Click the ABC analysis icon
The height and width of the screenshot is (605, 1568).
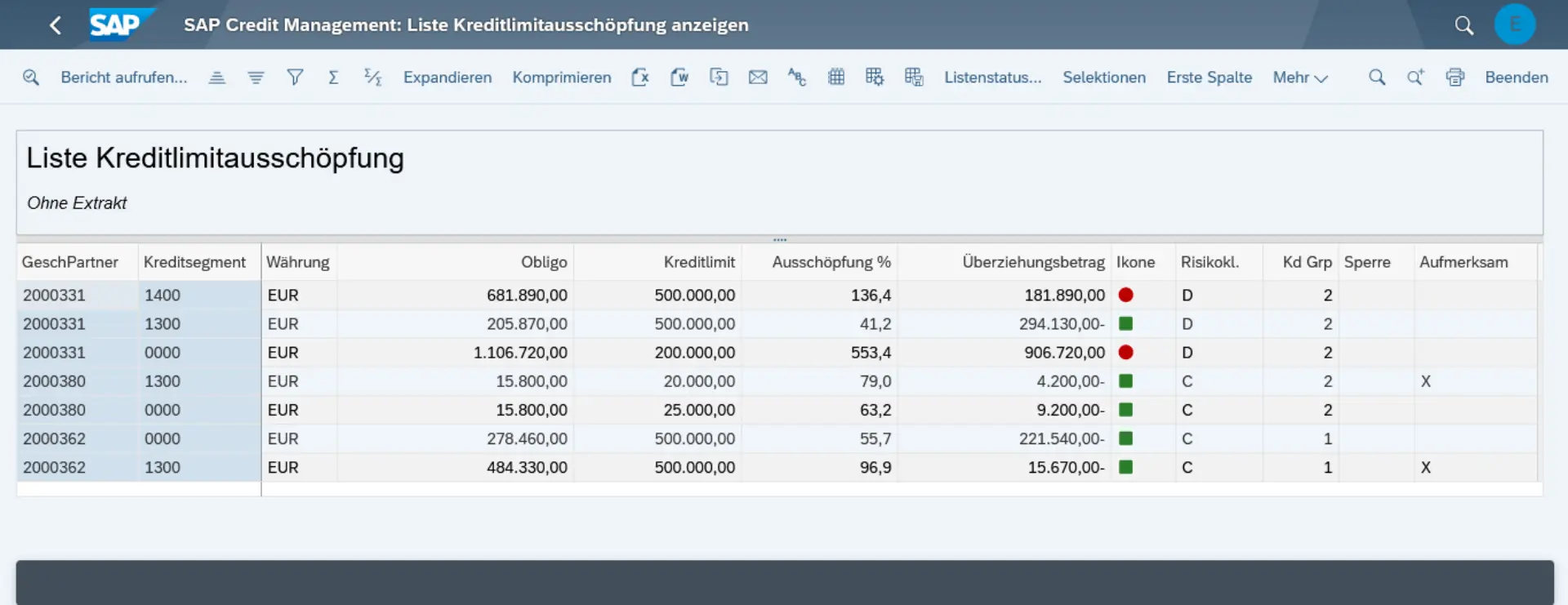coord(797,78)
